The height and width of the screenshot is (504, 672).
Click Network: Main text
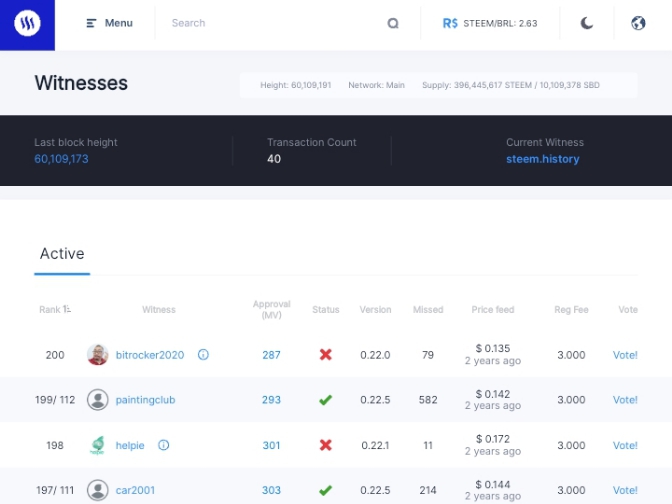[376, 85]
